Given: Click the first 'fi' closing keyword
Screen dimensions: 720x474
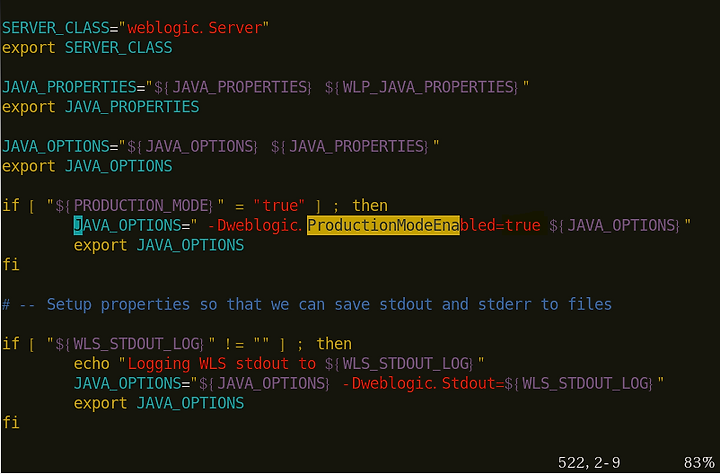Looking at the screenshot, I should click(x=11, y=265).
